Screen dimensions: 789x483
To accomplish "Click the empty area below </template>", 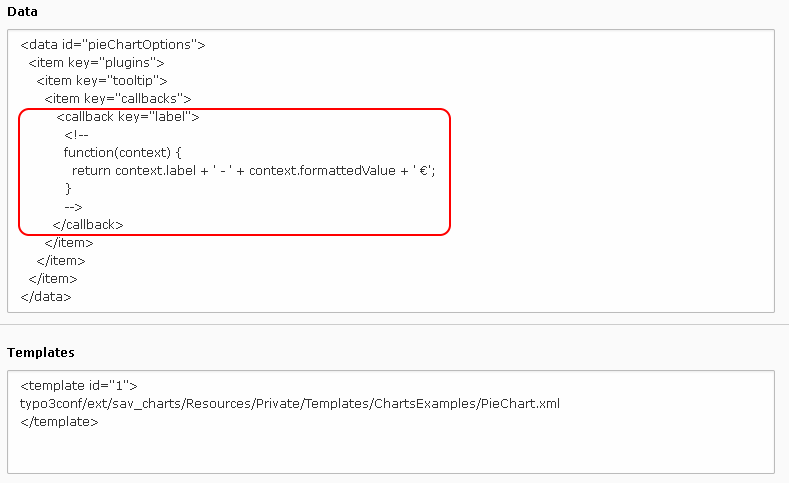I will coord(391,452).
